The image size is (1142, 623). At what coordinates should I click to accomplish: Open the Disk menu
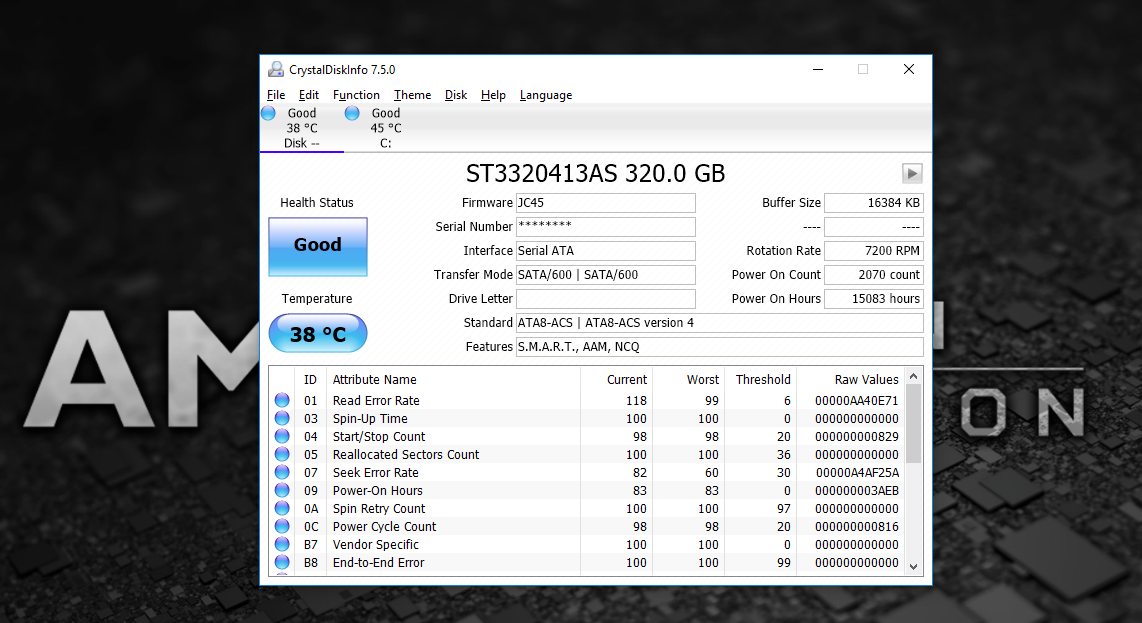click(456, 95)
